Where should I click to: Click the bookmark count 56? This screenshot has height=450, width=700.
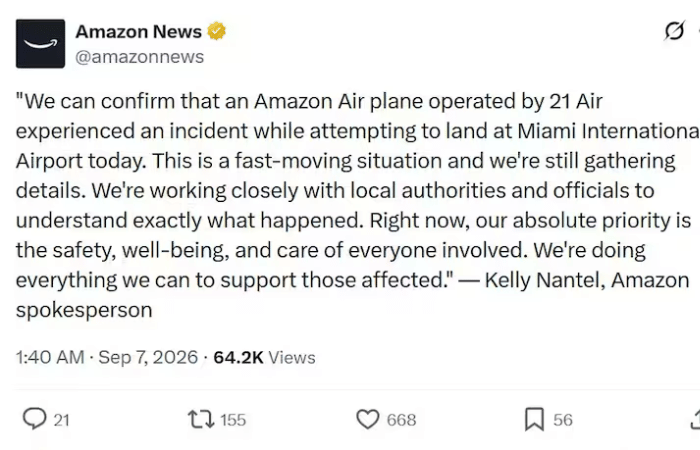[562, 420]
